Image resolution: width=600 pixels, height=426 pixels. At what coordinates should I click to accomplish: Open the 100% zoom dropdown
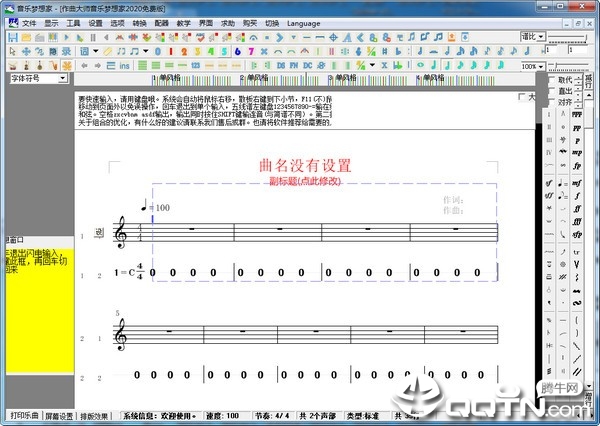(x=541, y=67)
